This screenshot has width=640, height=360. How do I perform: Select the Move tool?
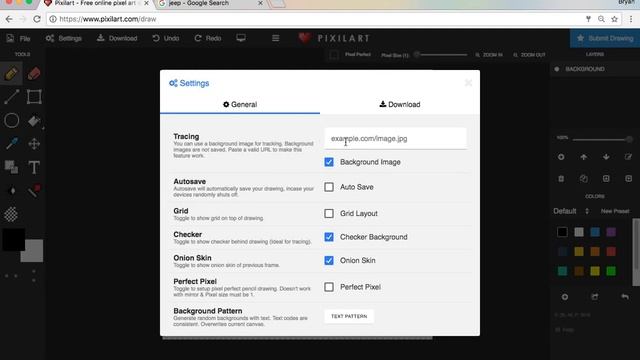tap(34, 144)
